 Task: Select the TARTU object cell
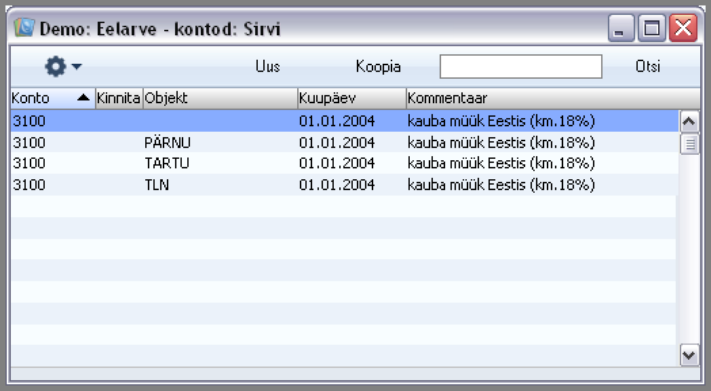167,163
